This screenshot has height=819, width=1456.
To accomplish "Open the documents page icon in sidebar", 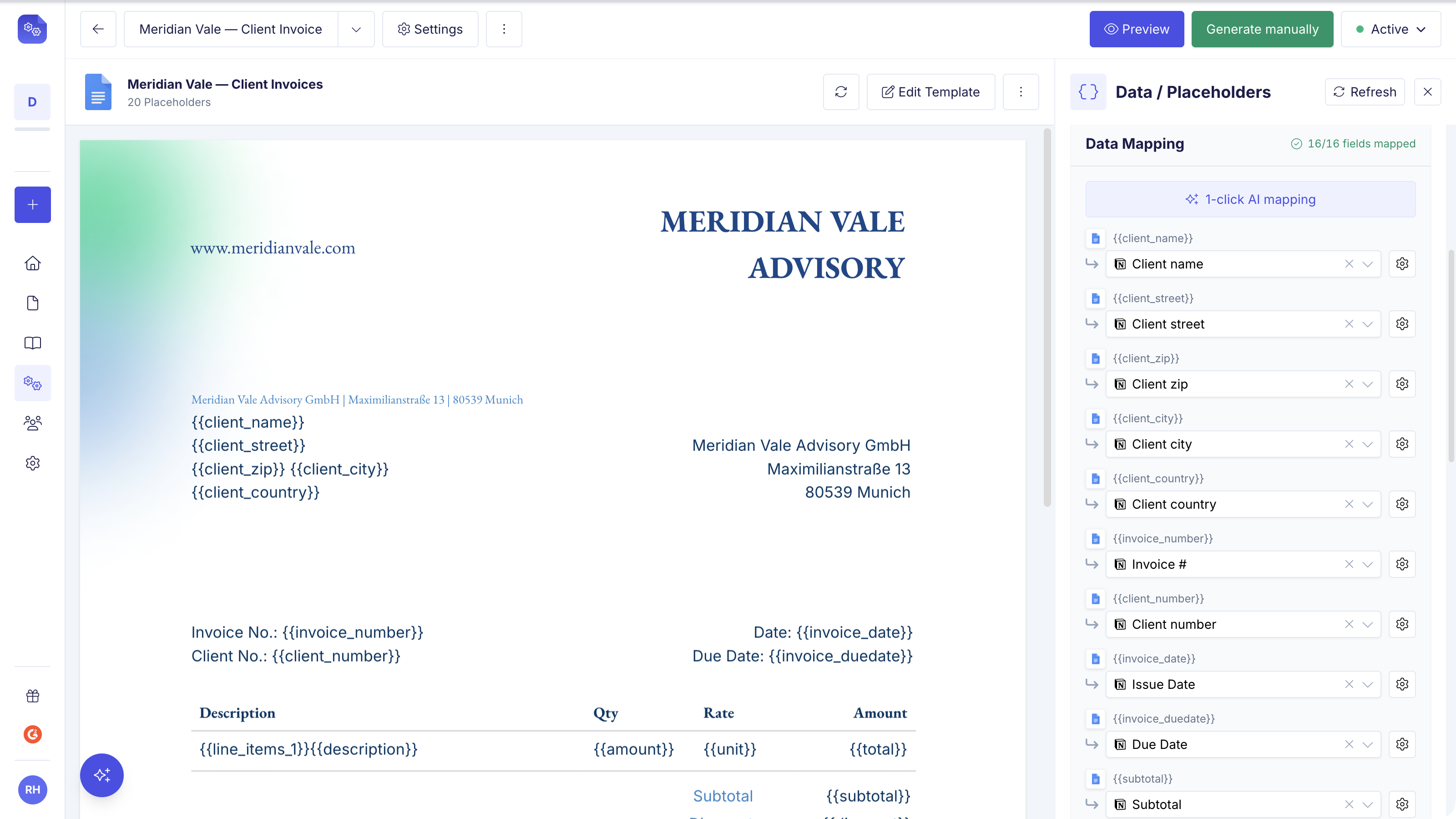I will [32, 303].
